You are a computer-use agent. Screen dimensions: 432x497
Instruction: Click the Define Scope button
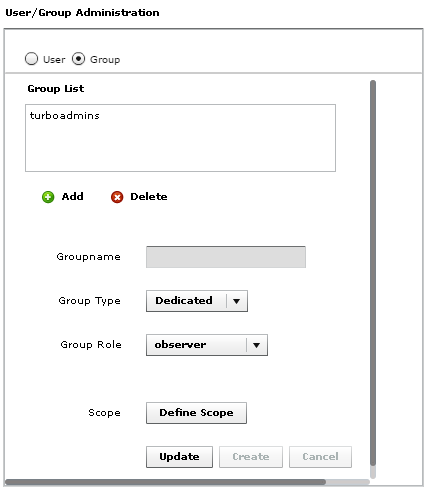pyautogui.click(x=196, y=413)
